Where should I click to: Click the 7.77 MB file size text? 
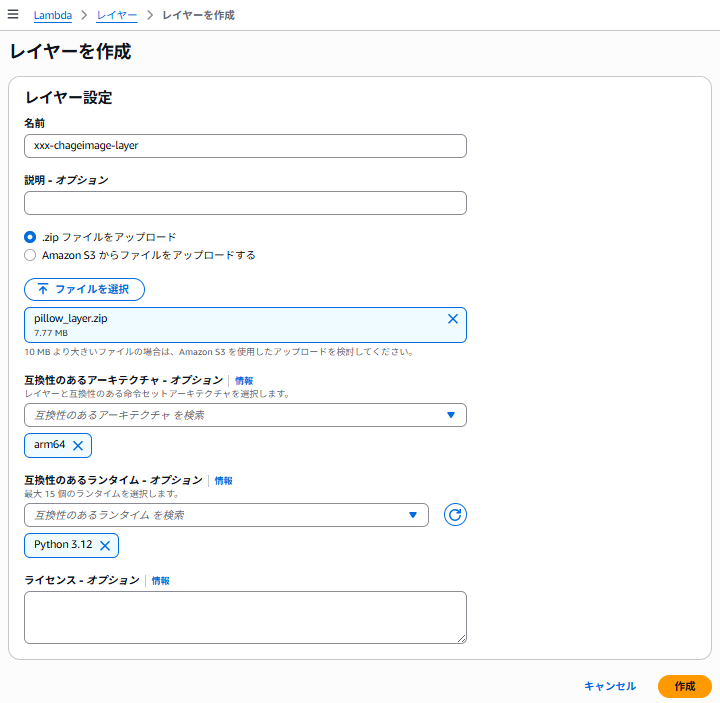[x=51, y=333]
